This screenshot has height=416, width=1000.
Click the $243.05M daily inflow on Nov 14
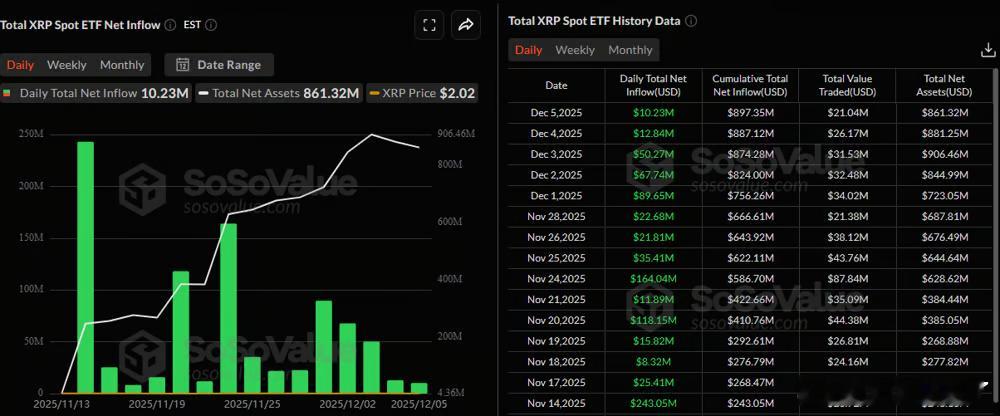tap(653, 403)
